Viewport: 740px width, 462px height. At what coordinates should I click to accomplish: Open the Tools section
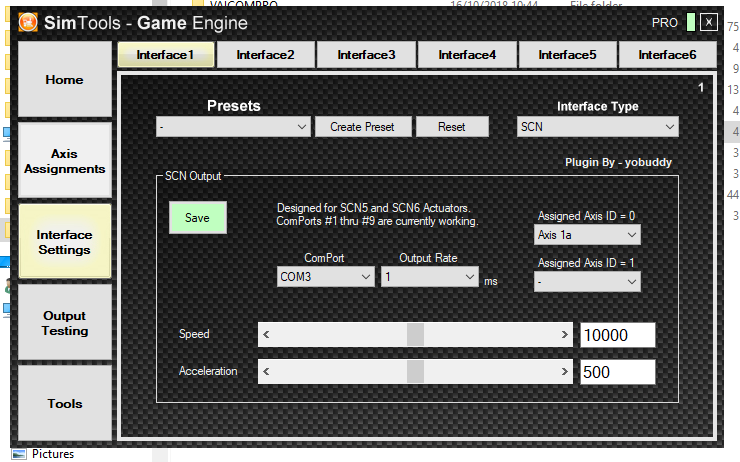[65, 403]
